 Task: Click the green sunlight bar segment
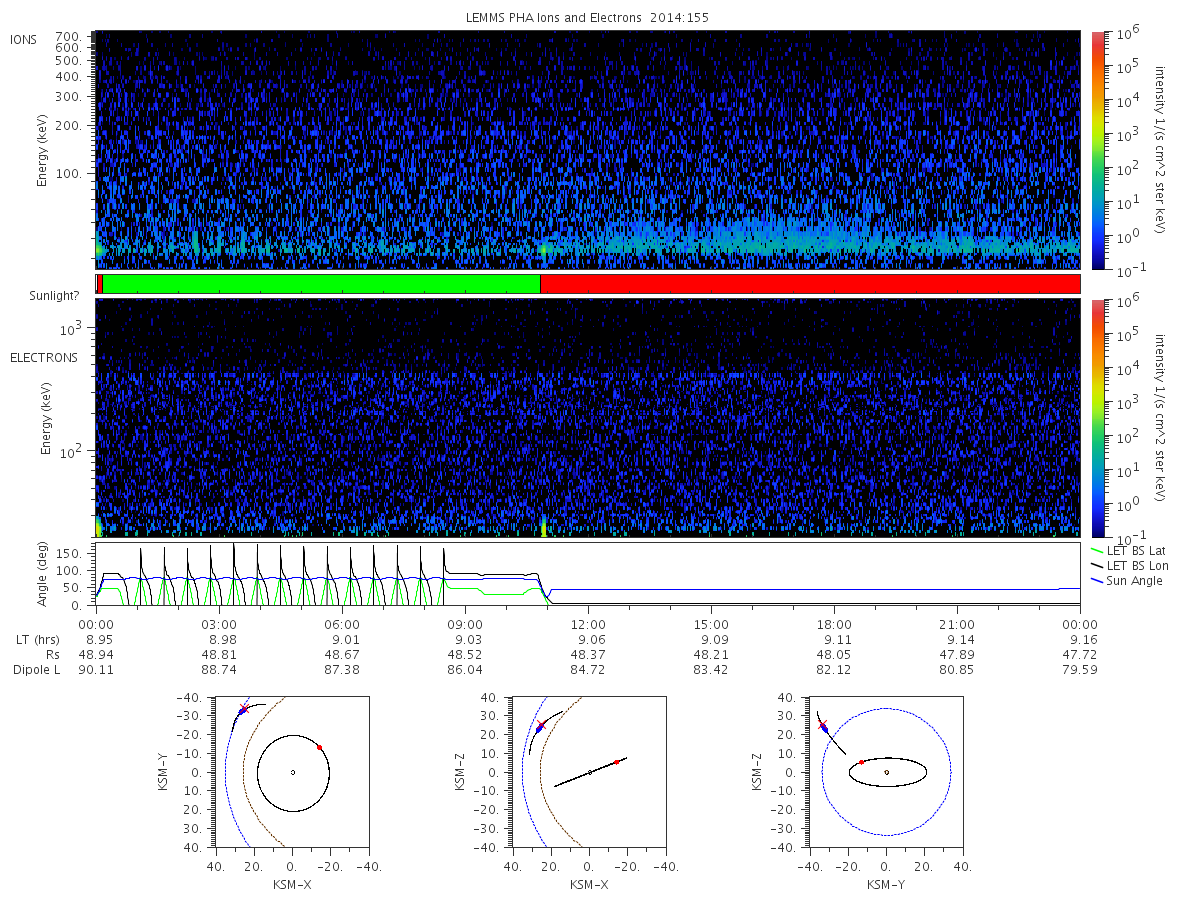point(321,284)
